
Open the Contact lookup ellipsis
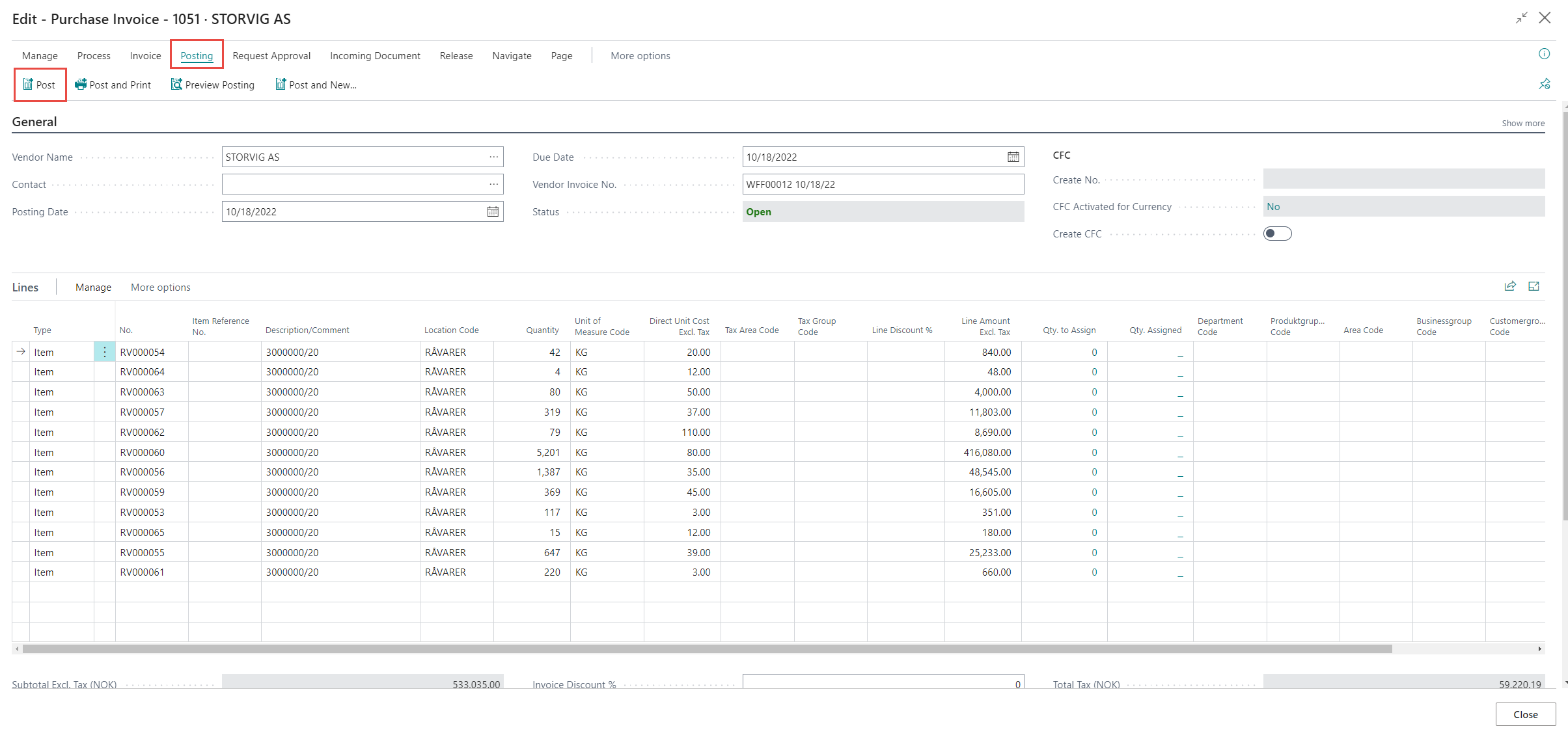(x=494, y=184)
